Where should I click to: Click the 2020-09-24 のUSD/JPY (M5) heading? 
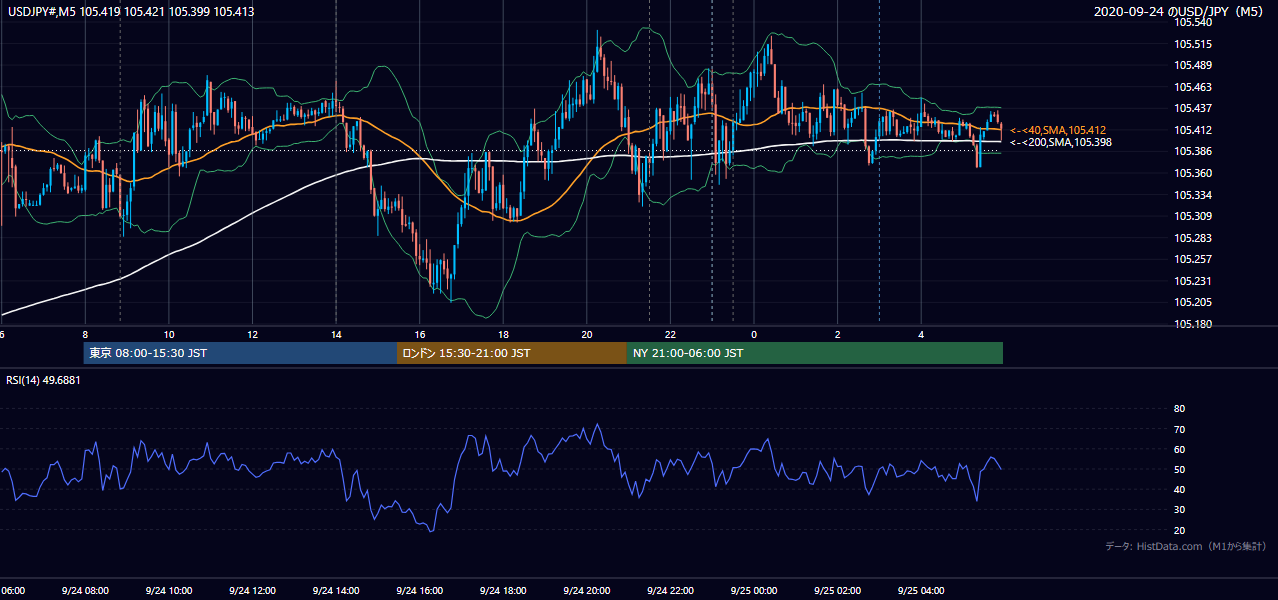pos(1180,12)
